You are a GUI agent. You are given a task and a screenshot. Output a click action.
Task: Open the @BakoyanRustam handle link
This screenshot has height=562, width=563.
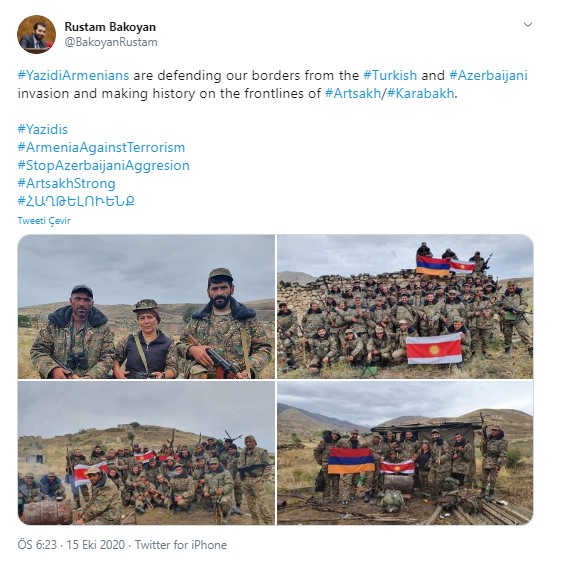[x=111, y=42]
